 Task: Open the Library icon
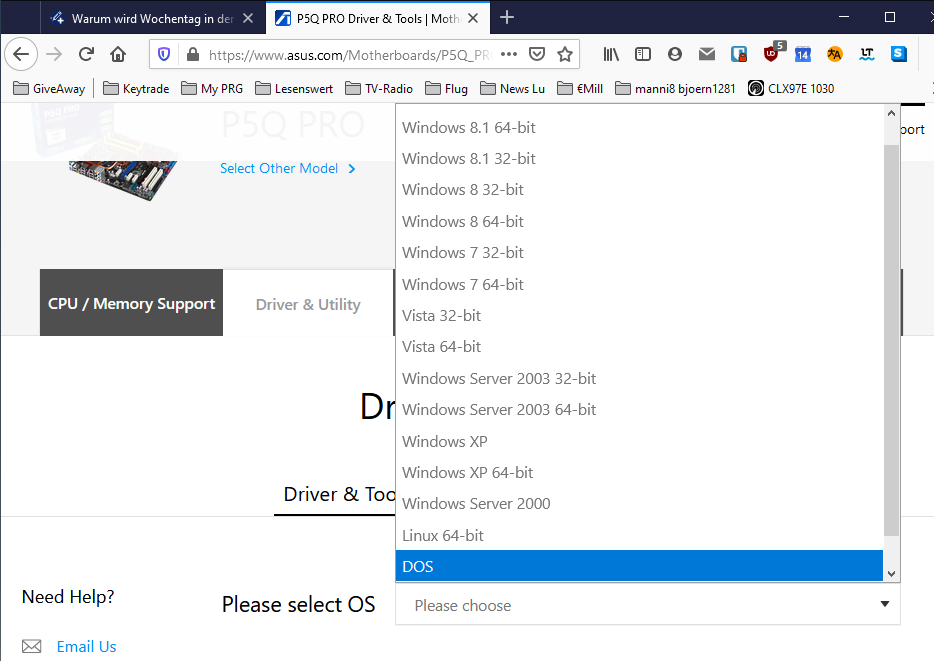point(611,54)
